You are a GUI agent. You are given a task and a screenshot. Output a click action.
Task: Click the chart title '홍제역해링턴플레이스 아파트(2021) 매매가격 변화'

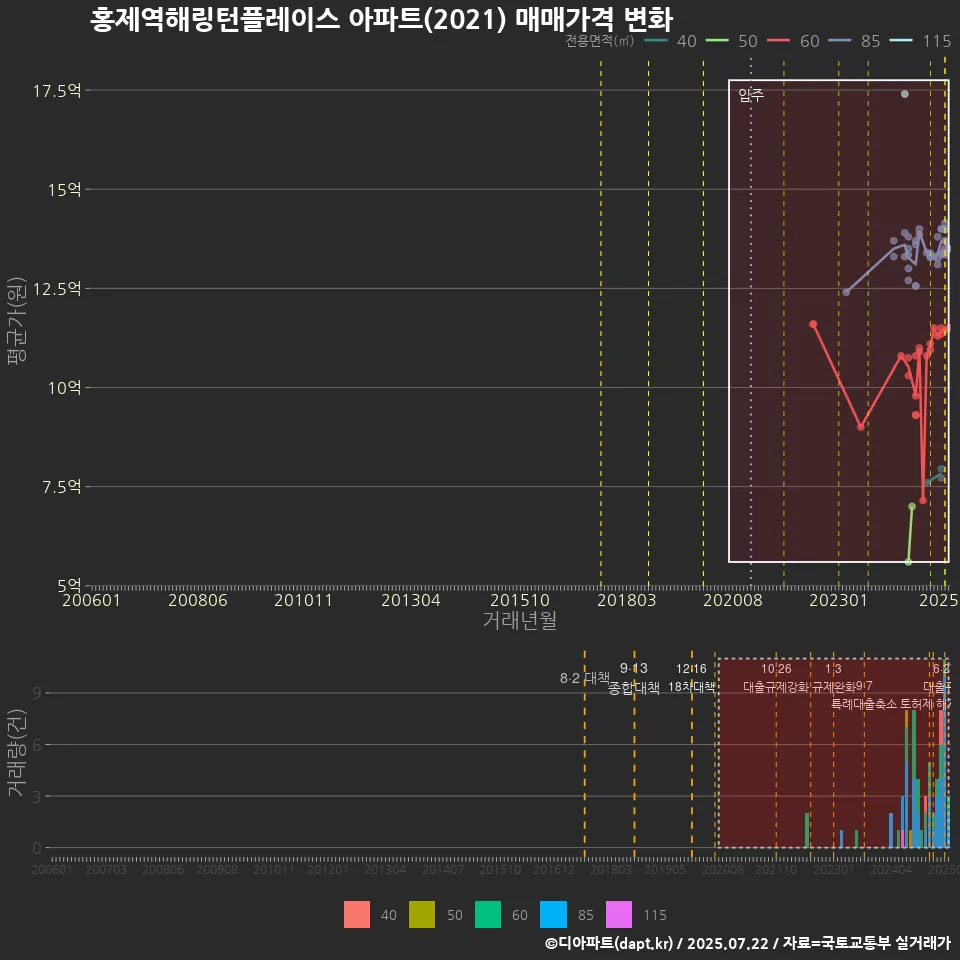381,19
